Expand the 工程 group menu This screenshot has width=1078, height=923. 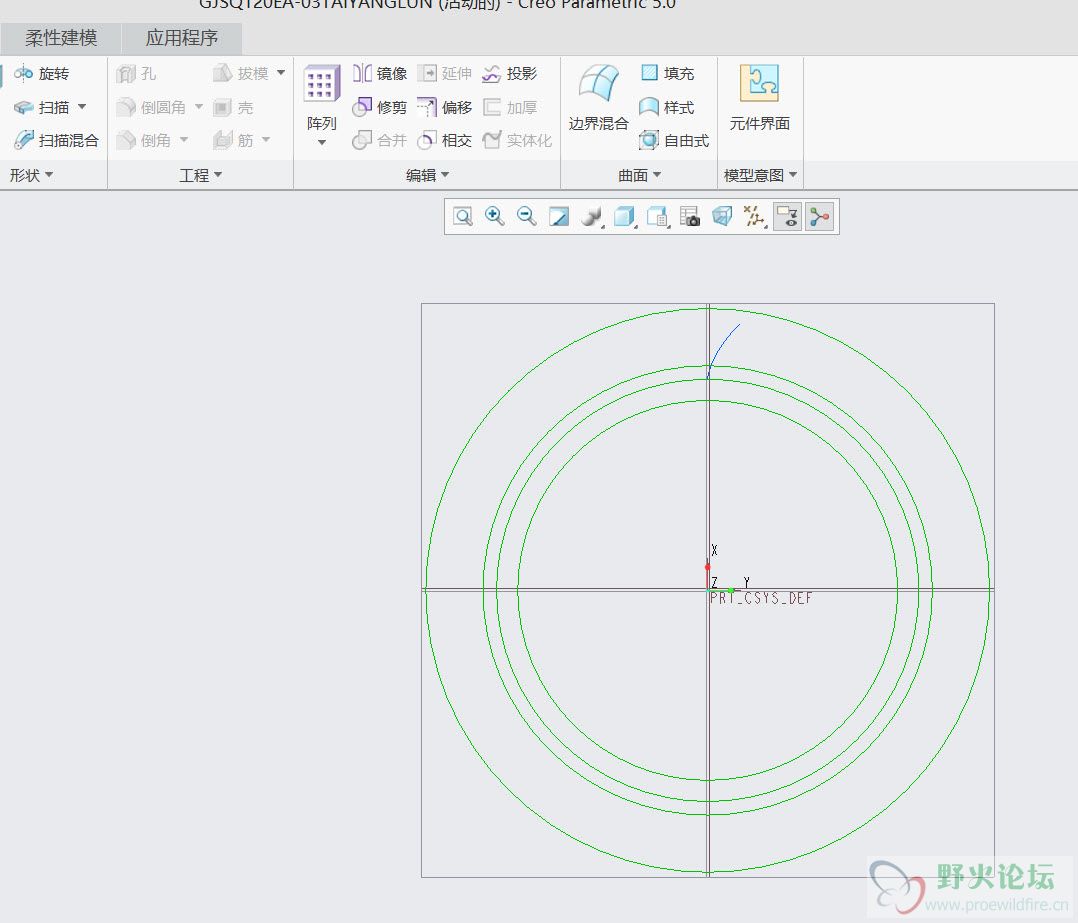tap(201, 175)
